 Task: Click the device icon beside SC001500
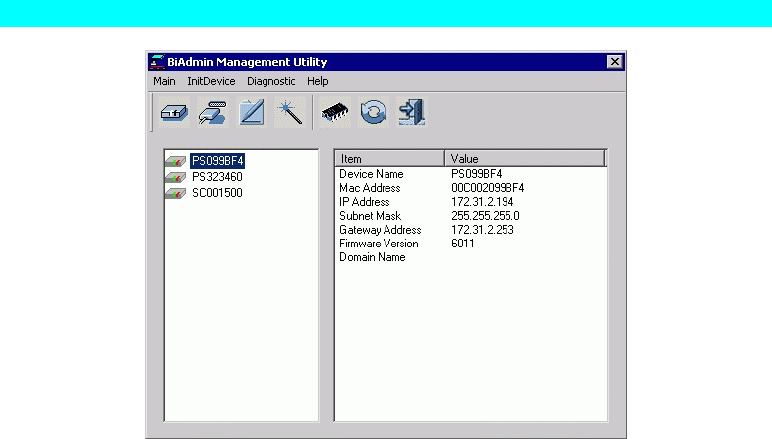176,193
